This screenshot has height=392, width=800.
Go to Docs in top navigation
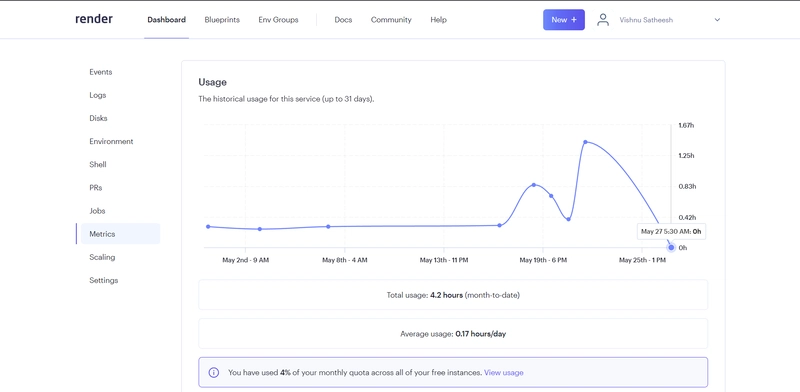[x=343, y=20]
